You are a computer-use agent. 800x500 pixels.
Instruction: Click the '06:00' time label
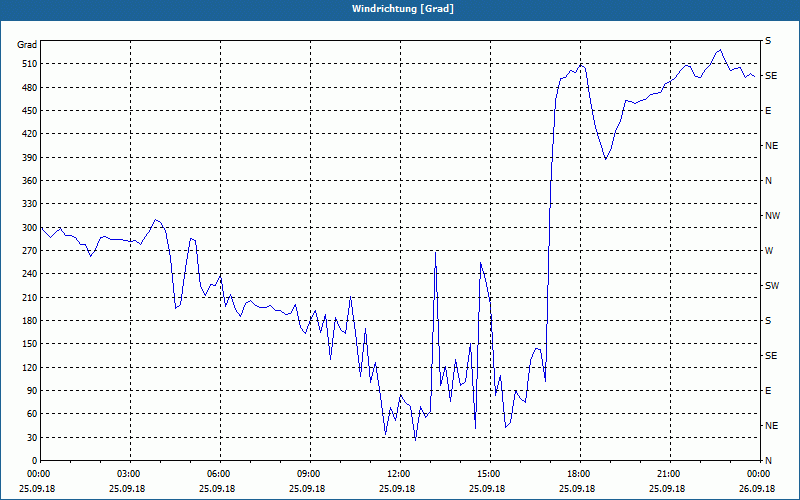[220, 473]
